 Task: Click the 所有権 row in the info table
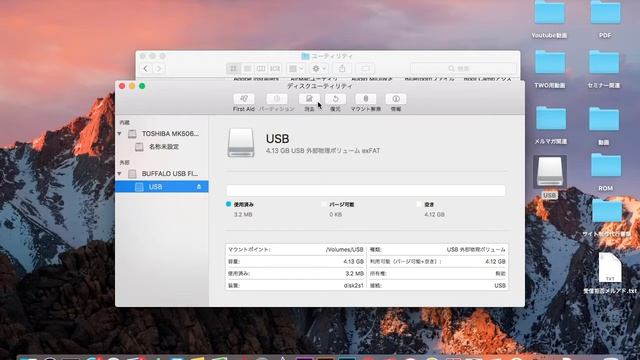(438, 273)
